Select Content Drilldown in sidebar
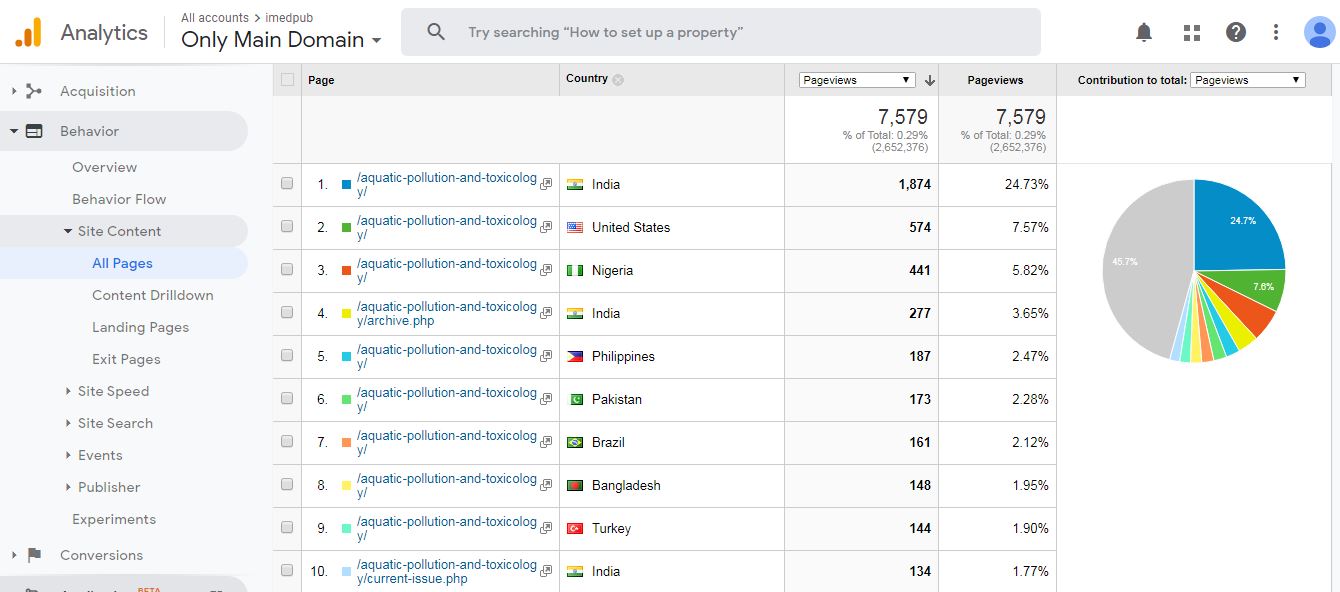The width and height of the screenshot is (1340, 592). 152,295
